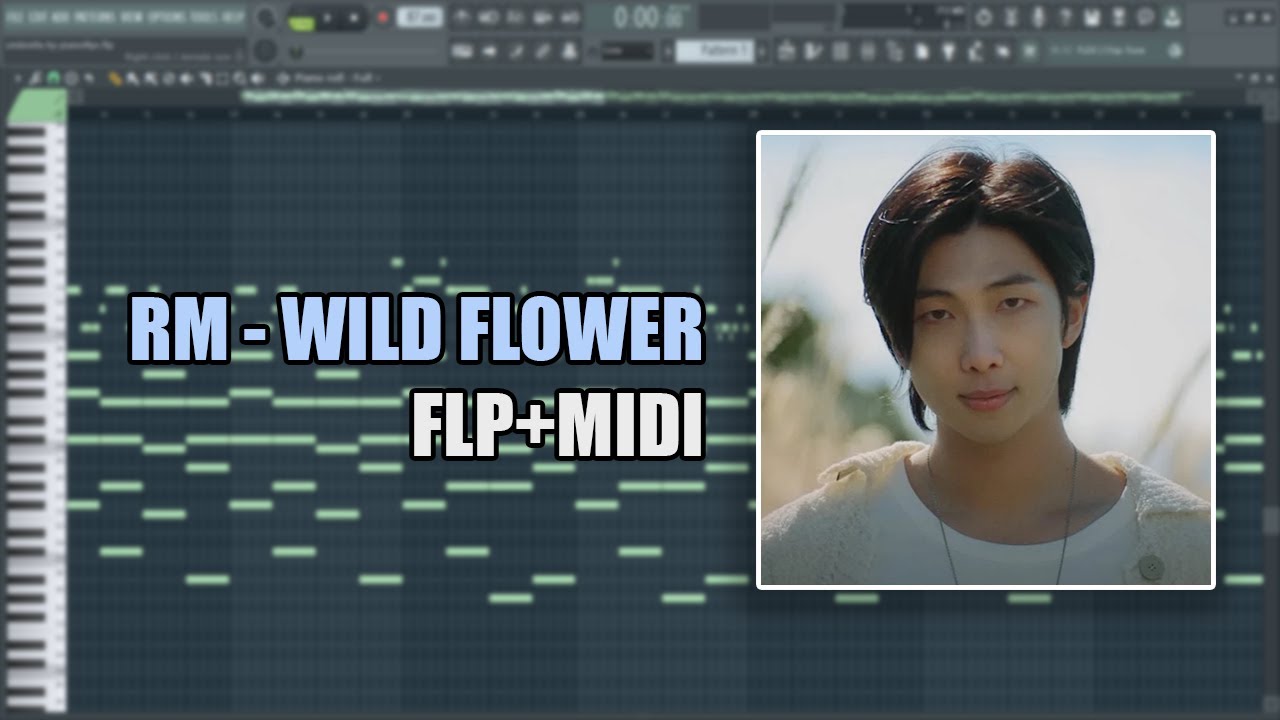Image resolution: width=1280 pixels, height=720 pixels.
Task: Select the Slice tool
Action: pyautogui.click(x=204, y=78)
